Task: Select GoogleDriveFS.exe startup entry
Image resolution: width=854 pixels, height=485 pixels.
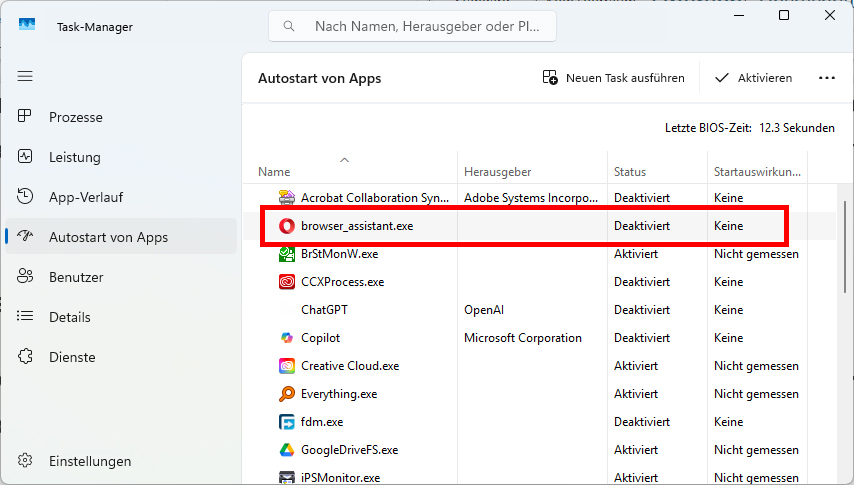Action: (539, 450)
